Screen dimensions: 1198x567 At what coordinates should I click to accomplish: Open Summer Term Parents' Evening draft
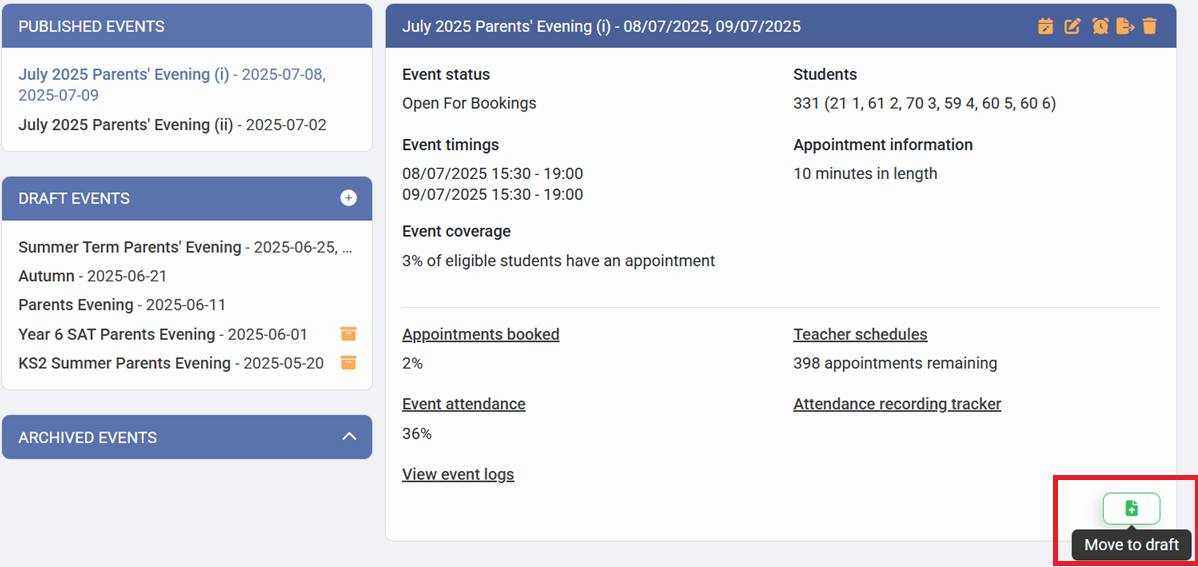click(x=130, y=247)
